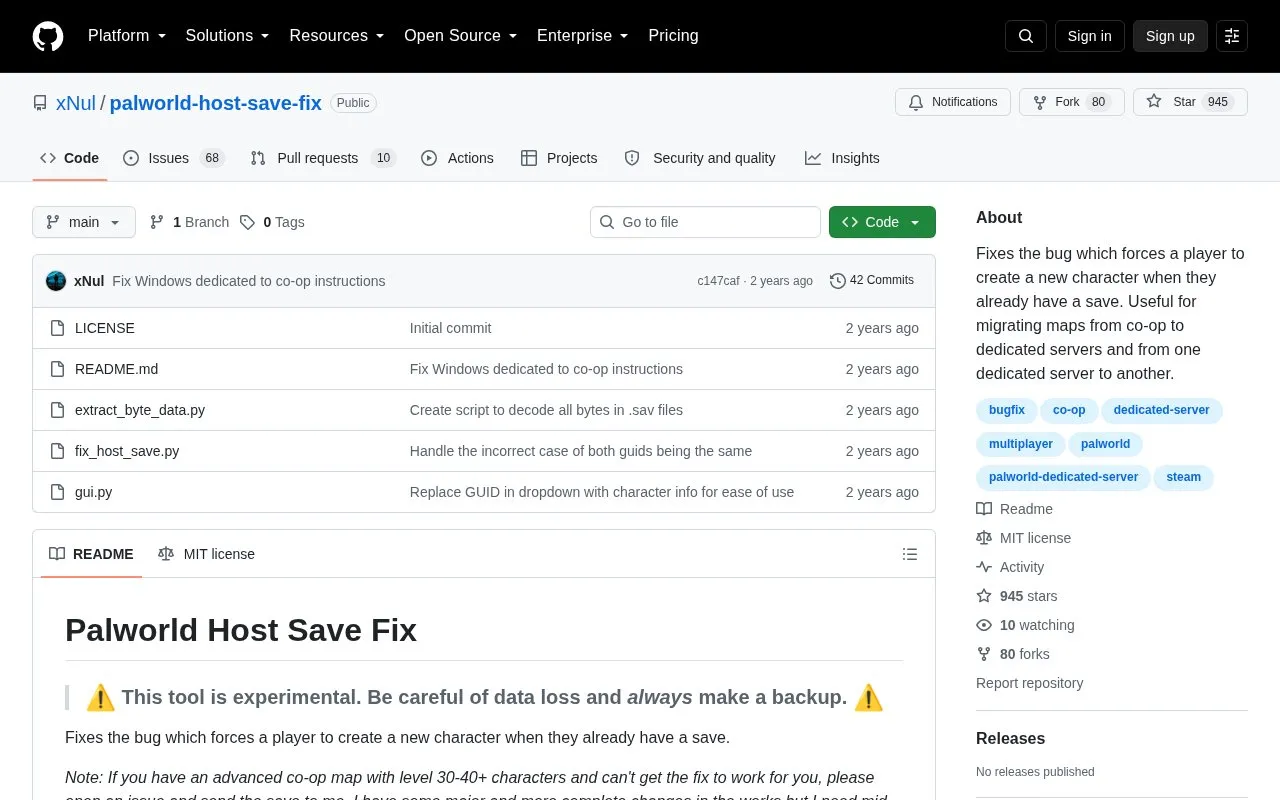Open the Actions tab
1280x800 pixels.
pos(457,158)
